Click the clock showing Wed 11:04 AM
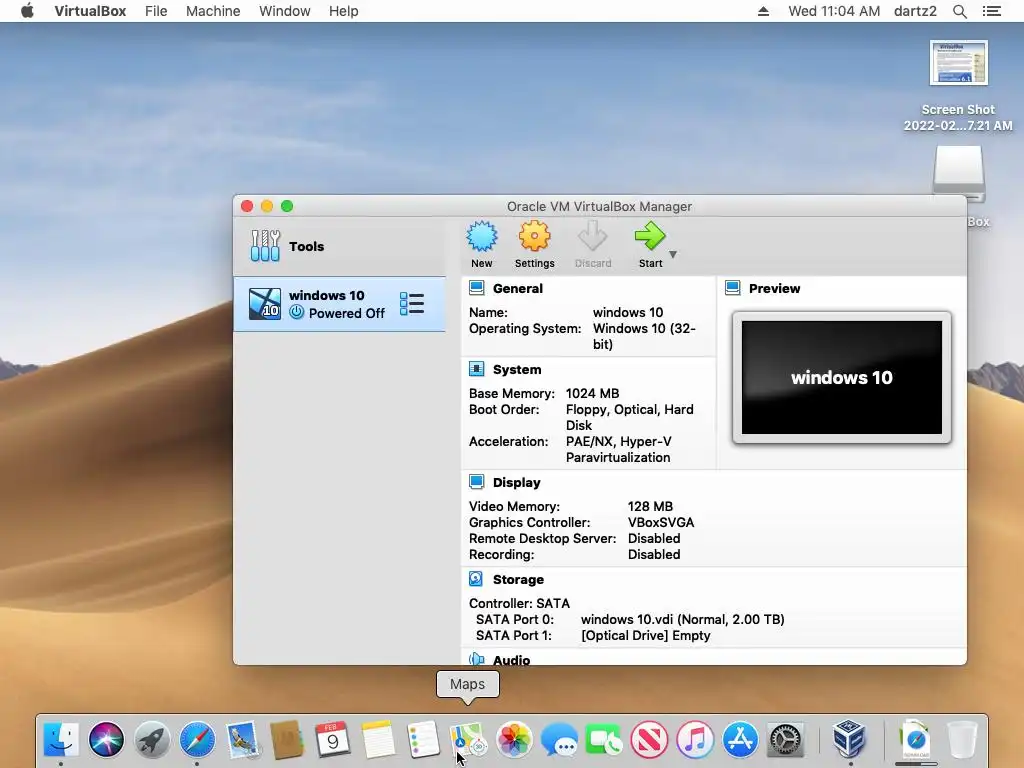Viewport: 1024px width, 768px height. (834, 11)
